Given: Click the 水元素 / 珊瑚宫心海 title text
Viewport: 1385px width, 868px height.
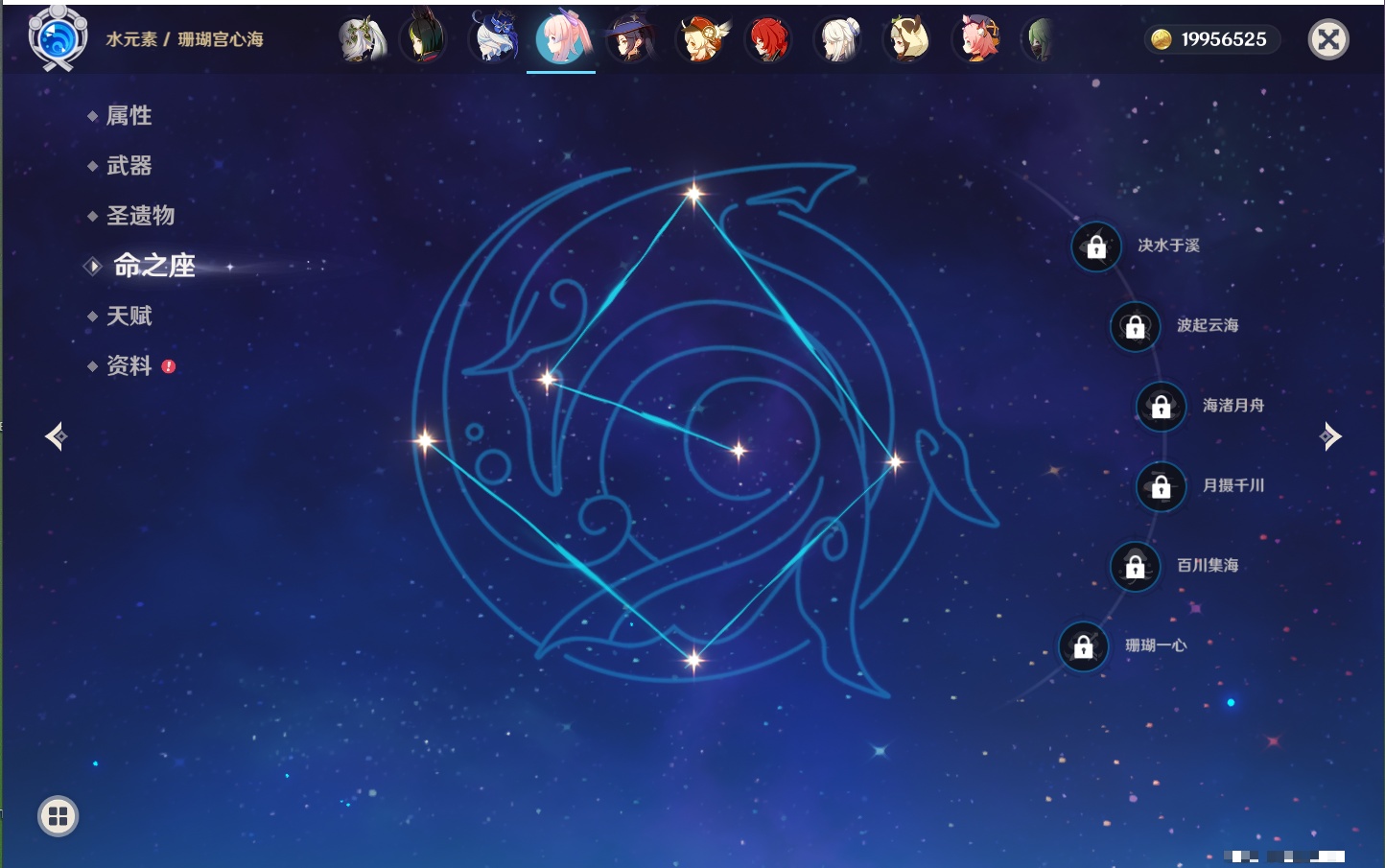Looking at the screenshot, I should [x=184, y=39].
